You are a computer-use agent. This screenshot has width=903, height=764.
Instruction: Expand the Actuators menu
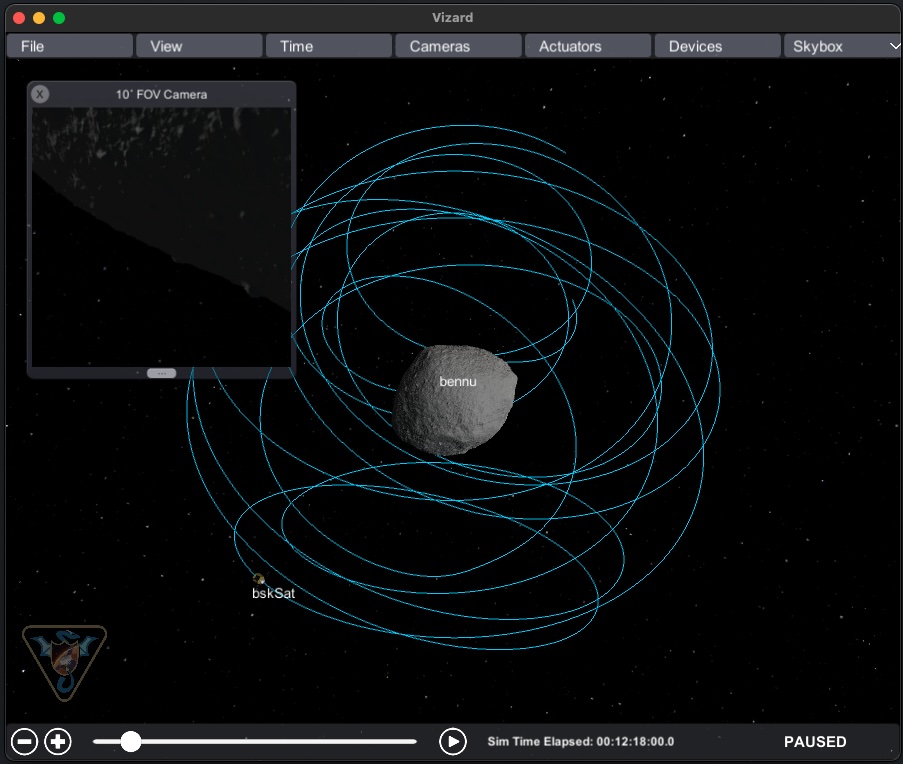click(x=587, y=46)
